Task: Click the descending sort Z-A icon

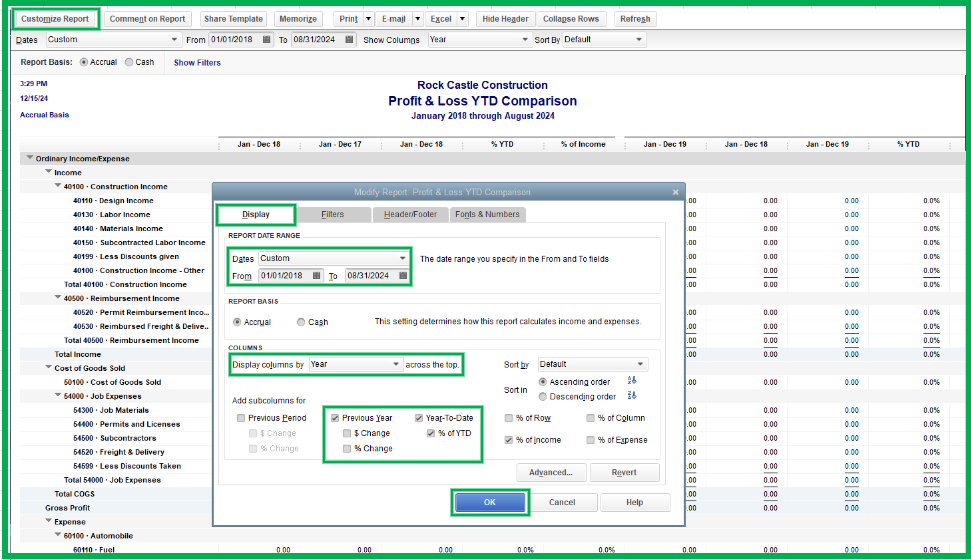Action: [x=632, y=395]
